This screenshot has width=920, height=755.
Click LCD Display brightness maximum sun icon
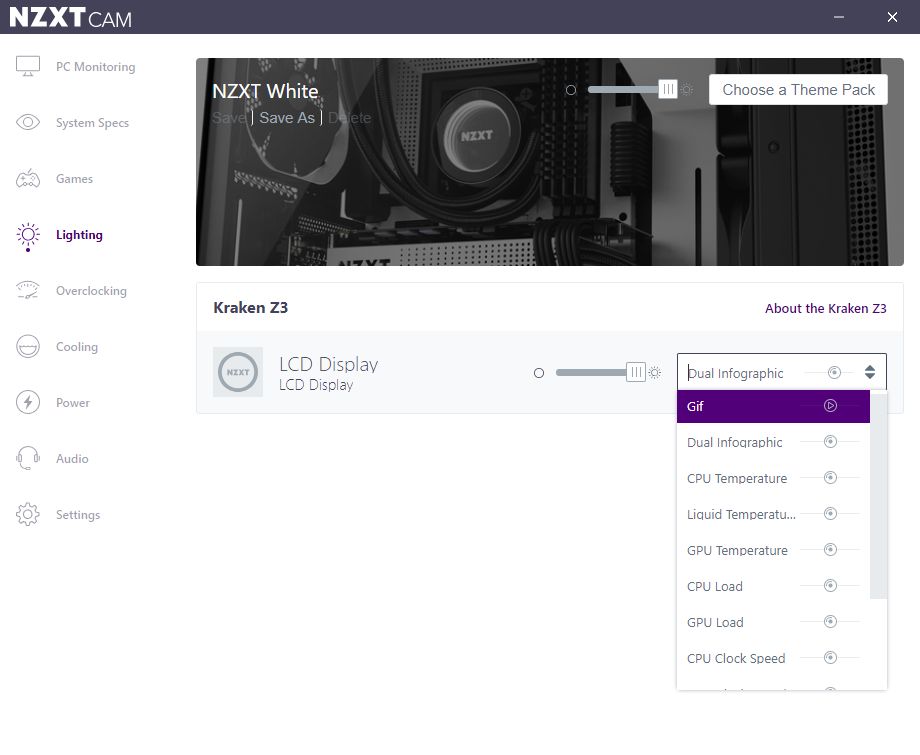pyautogui.click(x=655, y=373)
